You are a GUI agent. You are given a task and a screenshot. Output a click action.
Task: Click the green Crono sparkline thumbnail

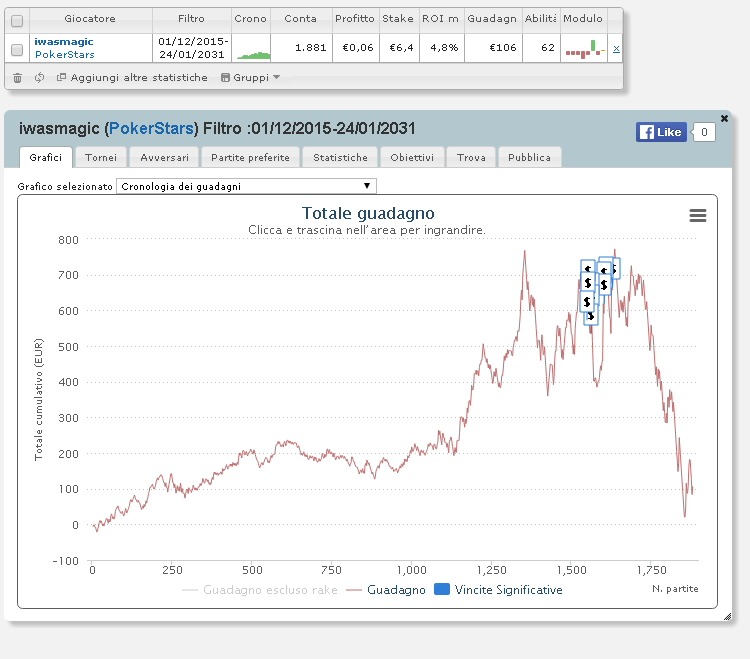pos(254,55)
